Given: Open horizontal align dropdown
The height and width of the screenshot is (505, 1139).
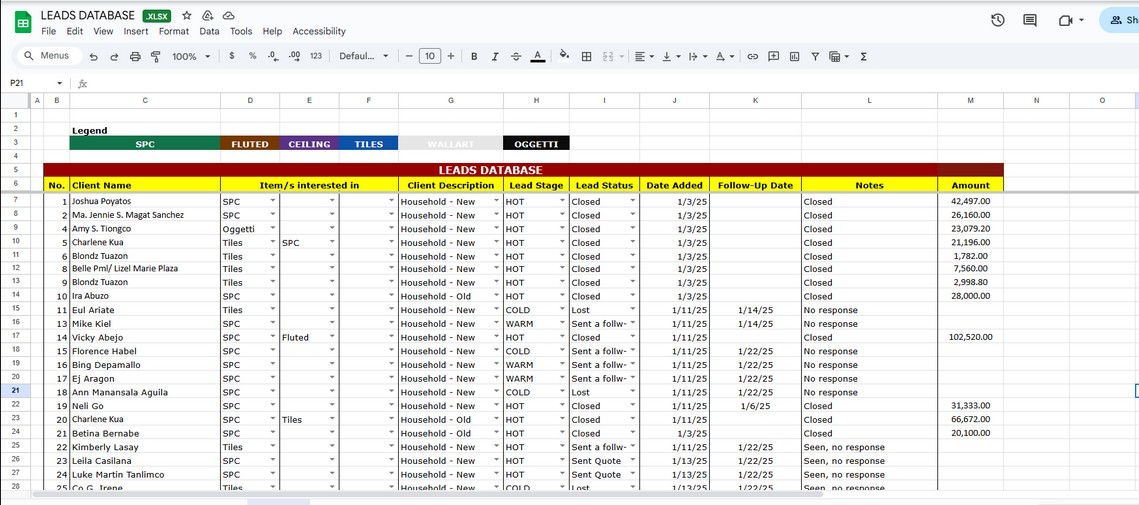Looking at the screenshot, I should click(644, 56).
